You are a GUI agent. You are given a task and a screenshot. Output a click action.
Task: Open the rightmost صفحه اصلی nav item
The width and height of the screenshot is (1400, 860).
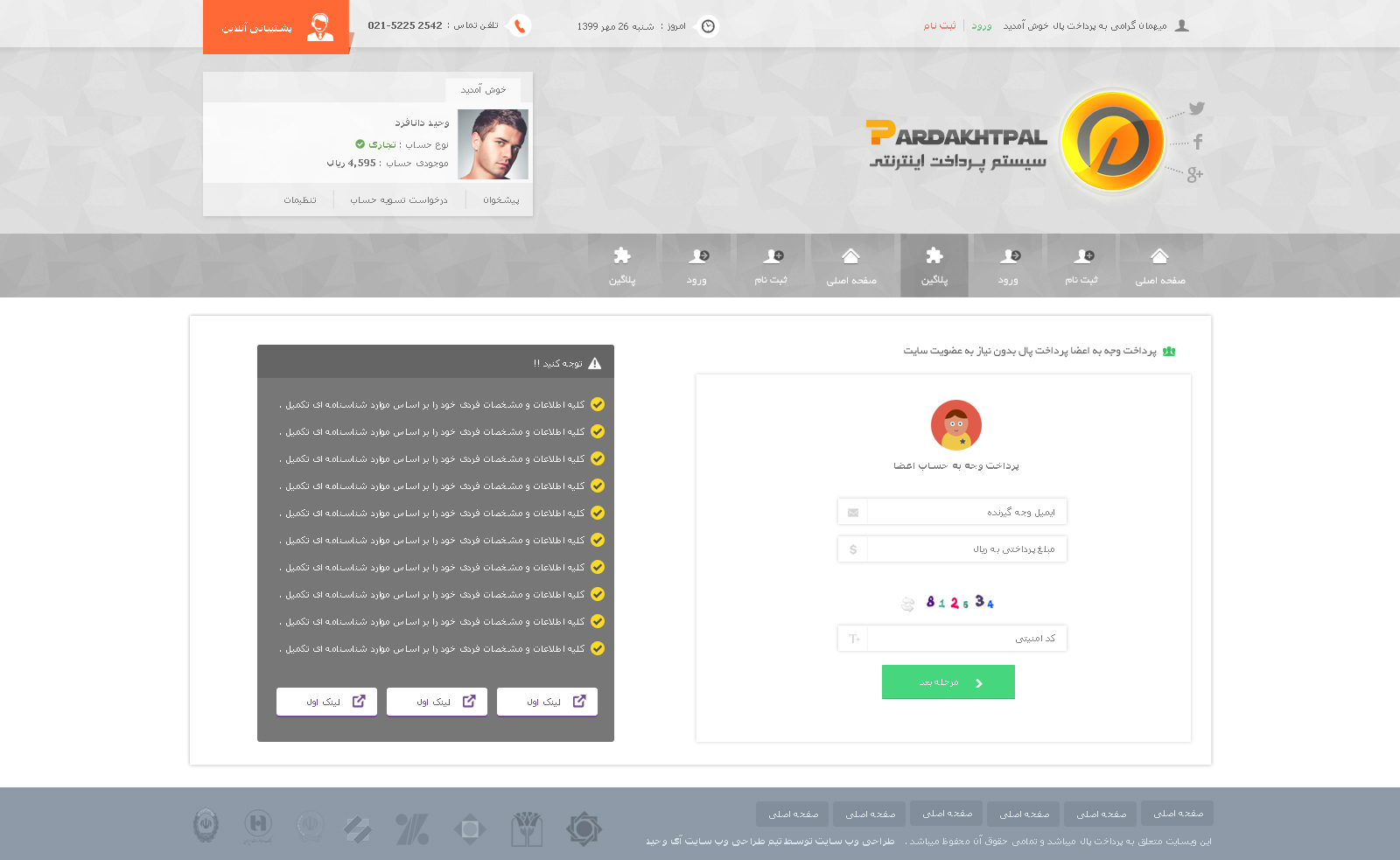click(1159, 266)
